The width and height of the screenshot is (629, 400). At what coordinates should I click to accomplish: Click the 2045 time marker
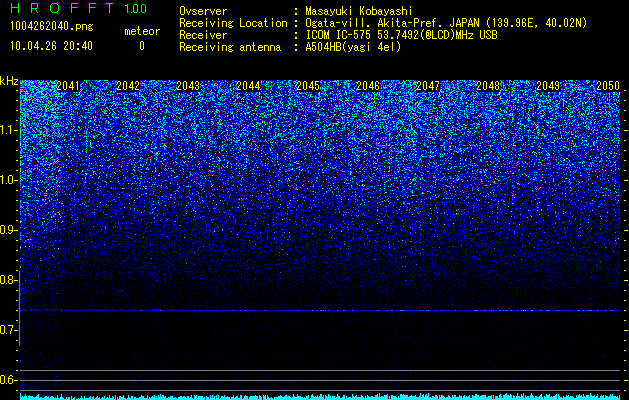coord(308,86)
